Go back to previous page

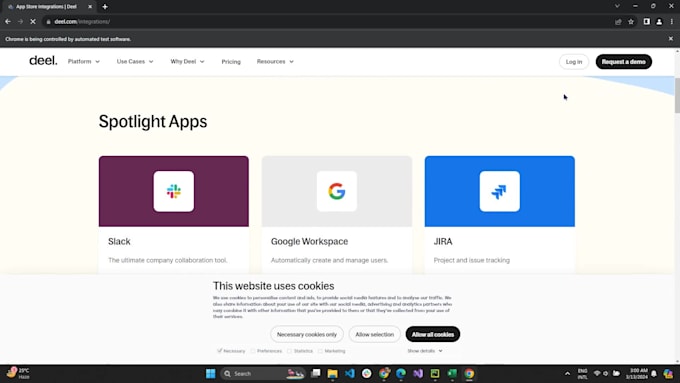point(8,21)
